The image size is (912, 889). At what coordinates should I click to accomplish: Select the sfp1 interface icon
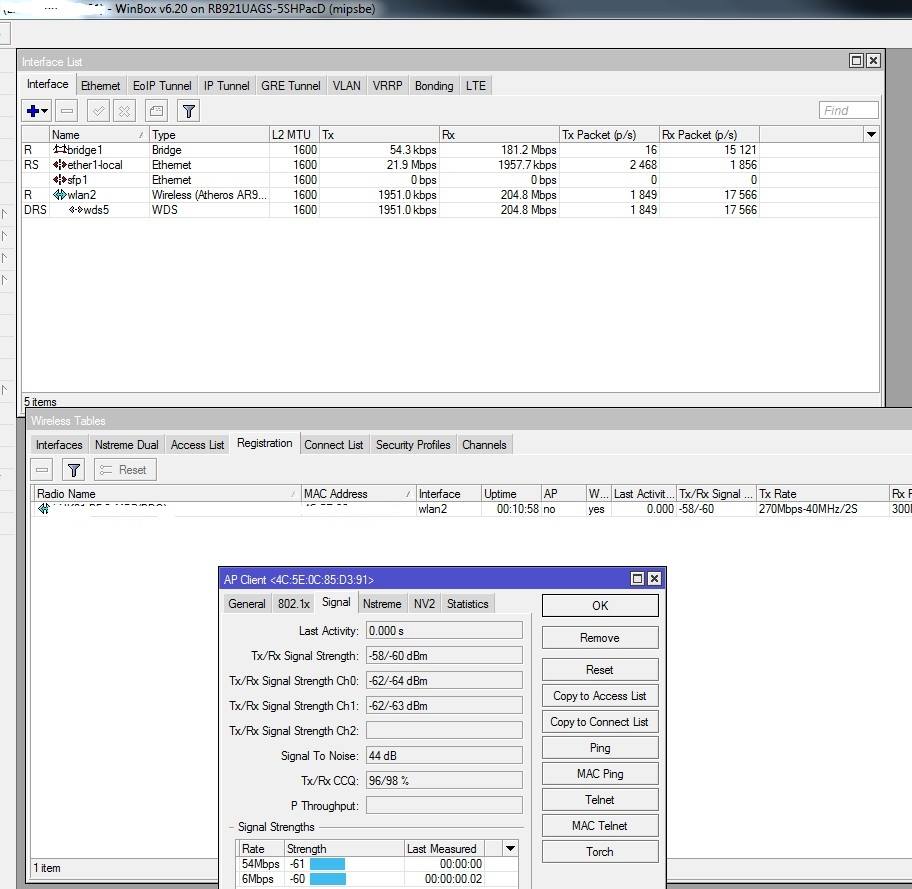click(59, 180)
